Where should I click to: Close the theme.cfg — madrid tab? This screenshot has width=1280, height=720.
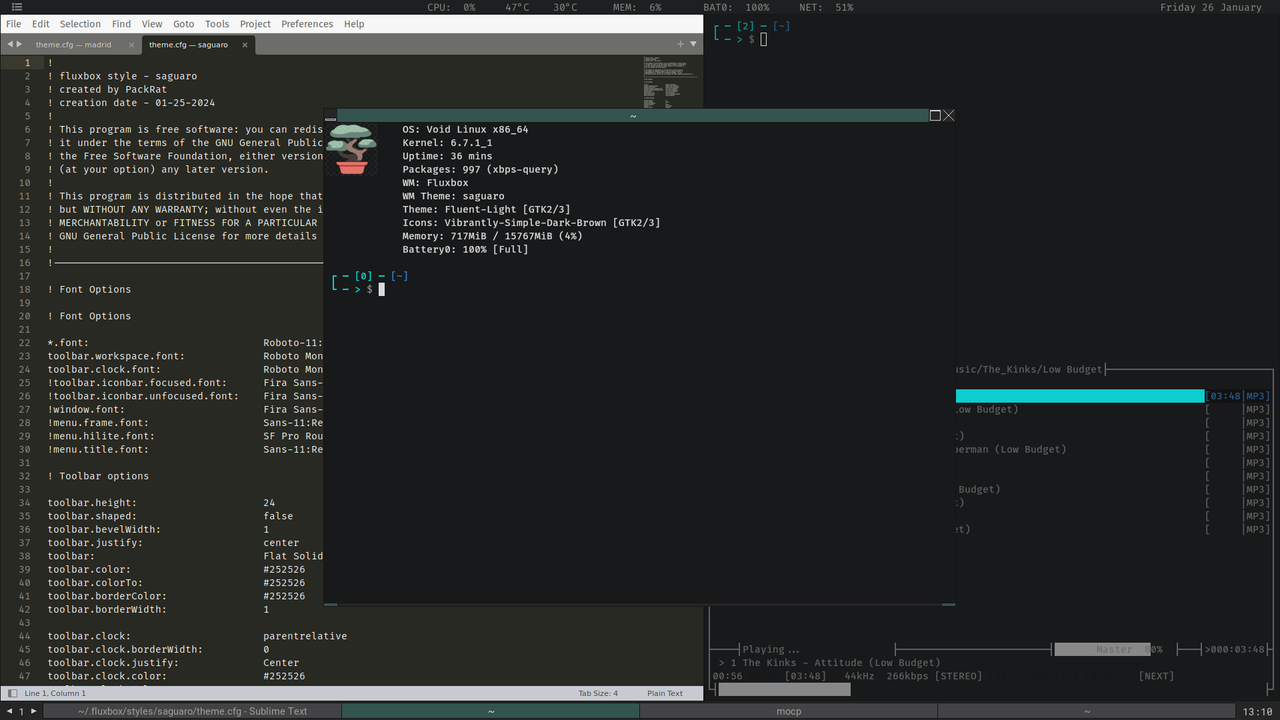tap(131, 44)
